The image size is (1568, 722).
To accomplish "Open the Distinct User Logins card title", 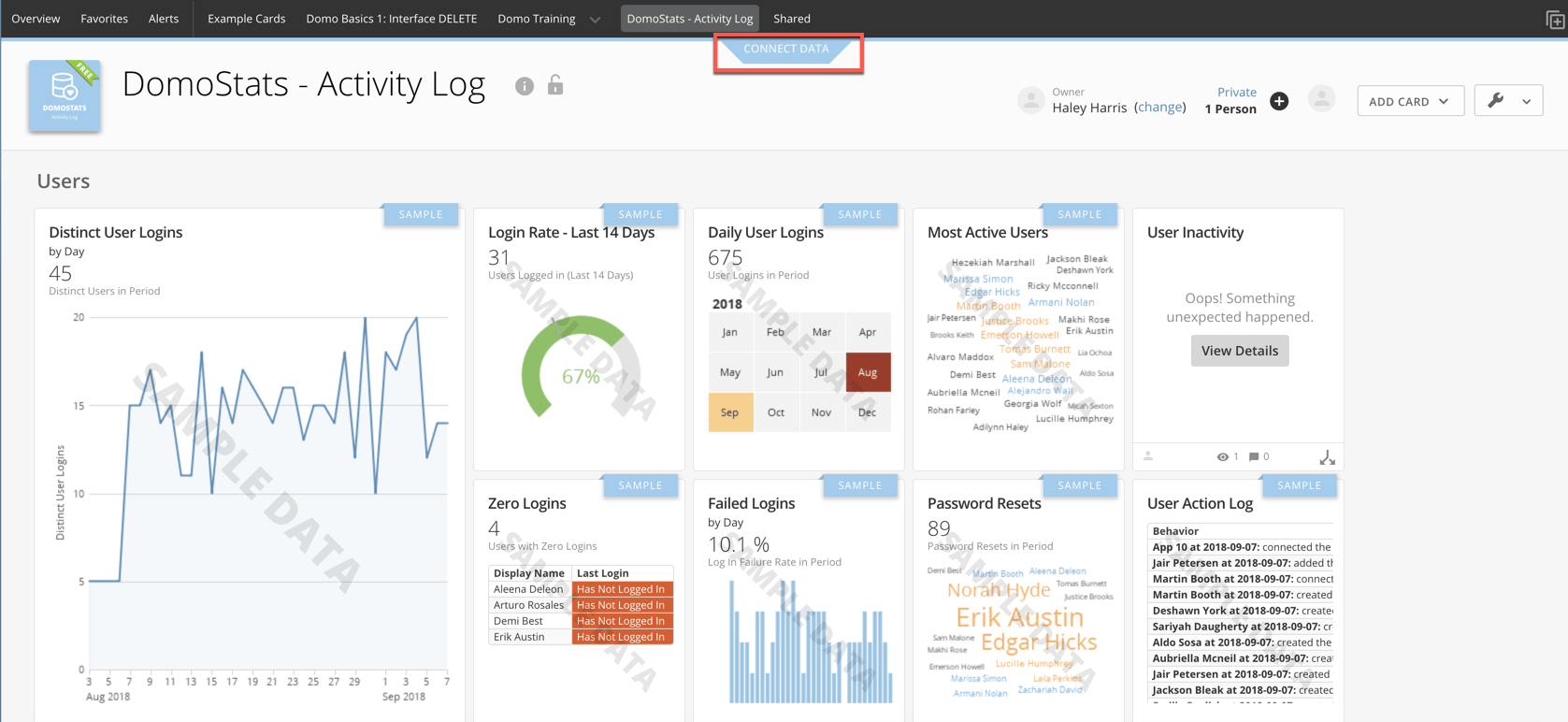I will click(116, 233).
